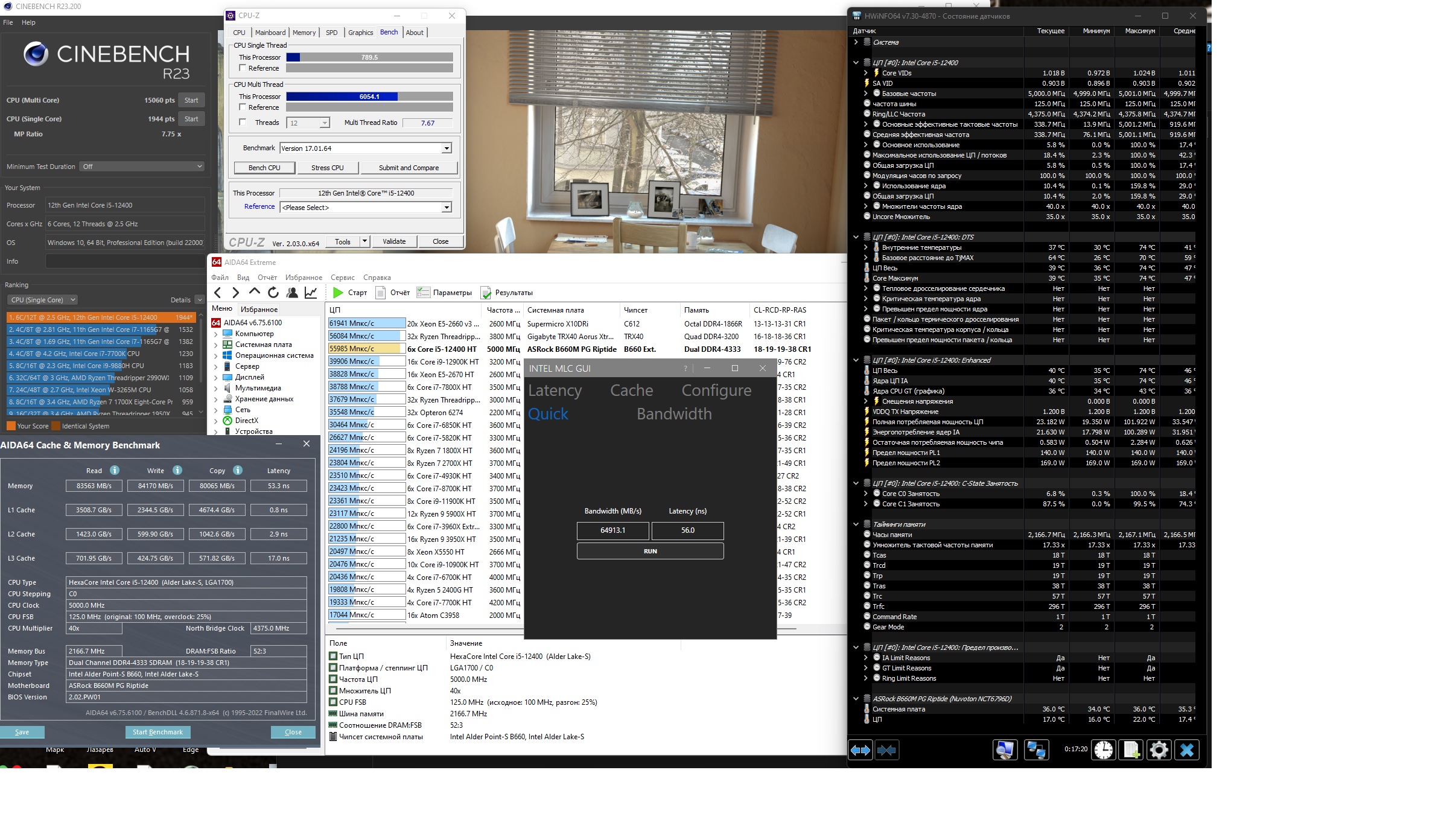Click the AIDA64 line graph toolbar icon
This screenshot has width=1447, height=840.
pos(311,293)
